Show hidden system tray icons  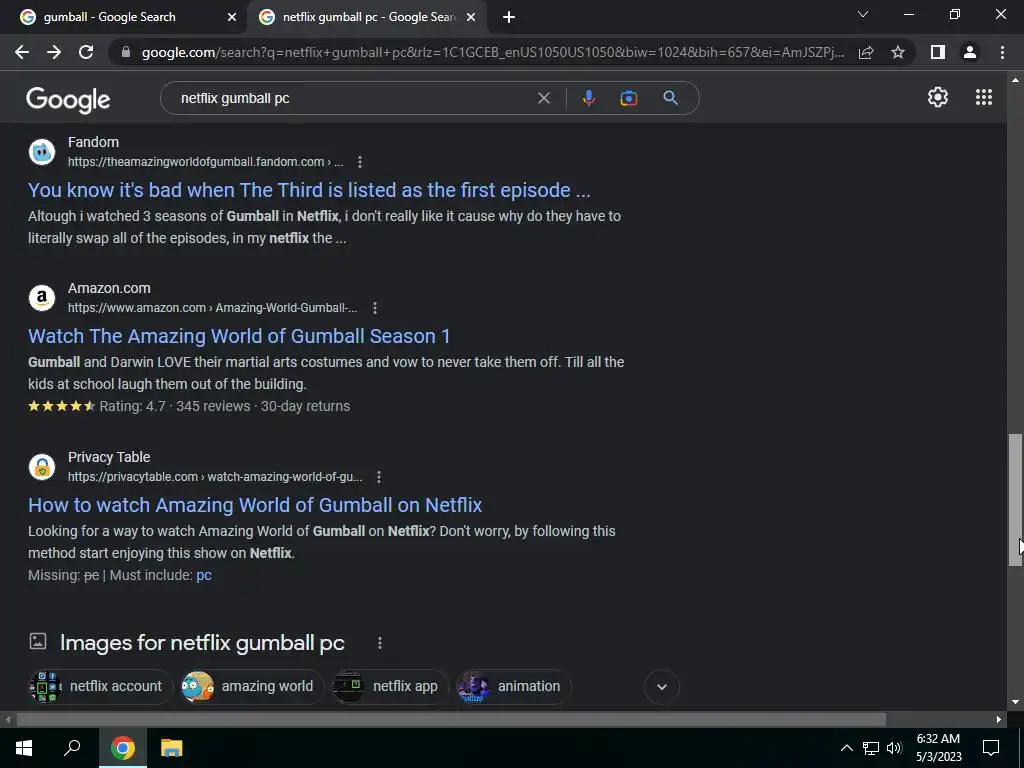846,748
